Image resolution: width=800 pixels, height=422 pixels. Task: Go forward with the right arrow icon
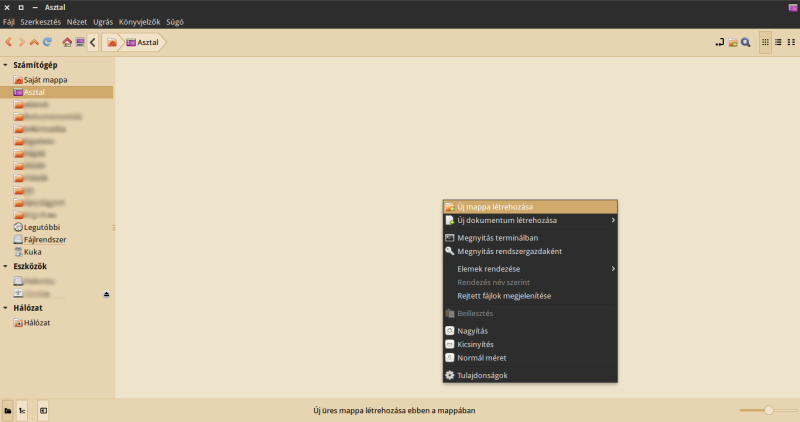click(21, 42)
